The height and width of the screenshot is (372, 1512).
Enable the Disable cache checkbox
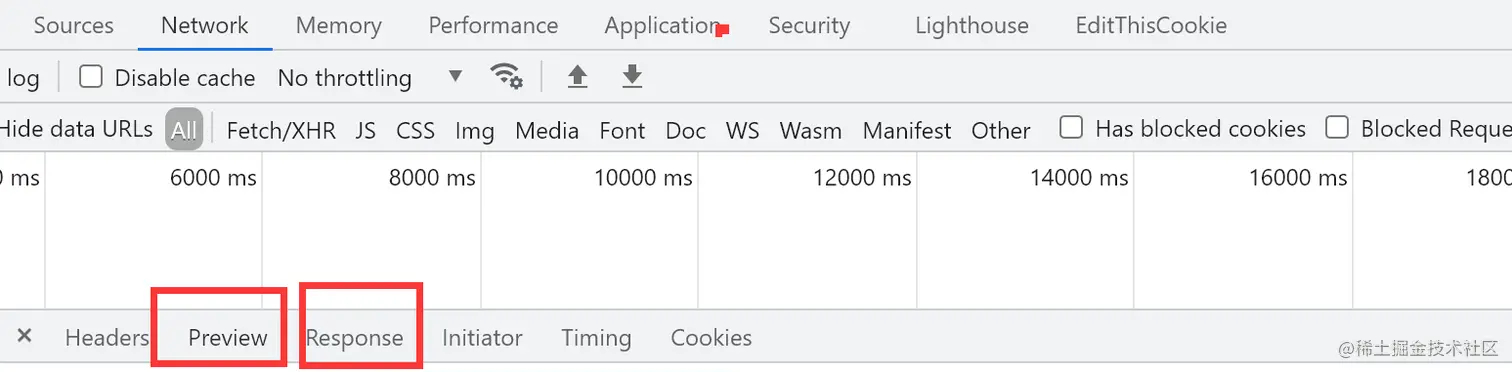[x=91, y=76]
